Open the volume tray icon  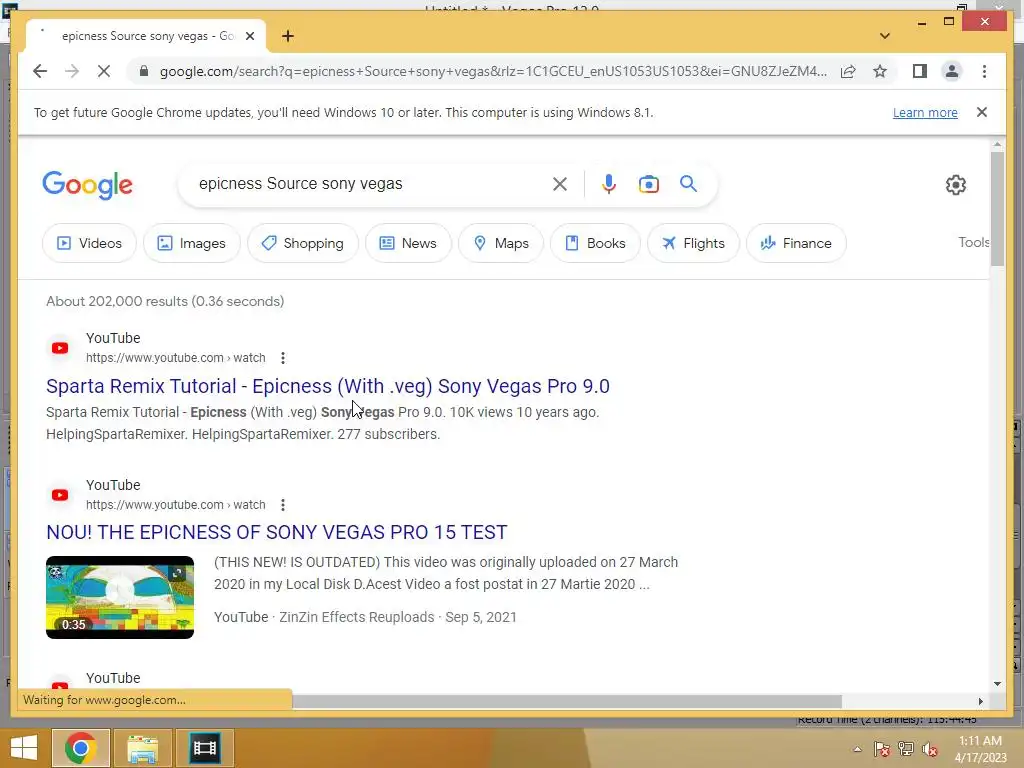(x=929, y=749)
